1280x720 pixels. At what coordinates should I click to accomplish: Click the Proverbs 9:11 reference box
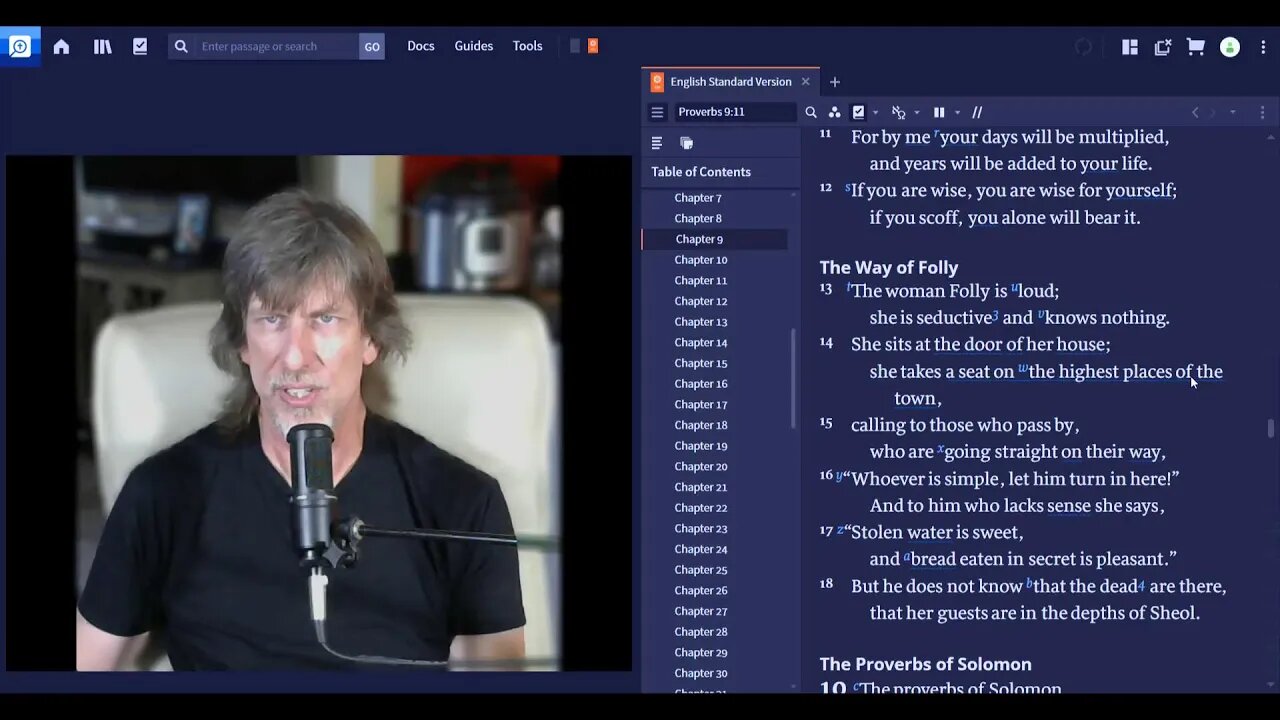(x=734, y=112)
